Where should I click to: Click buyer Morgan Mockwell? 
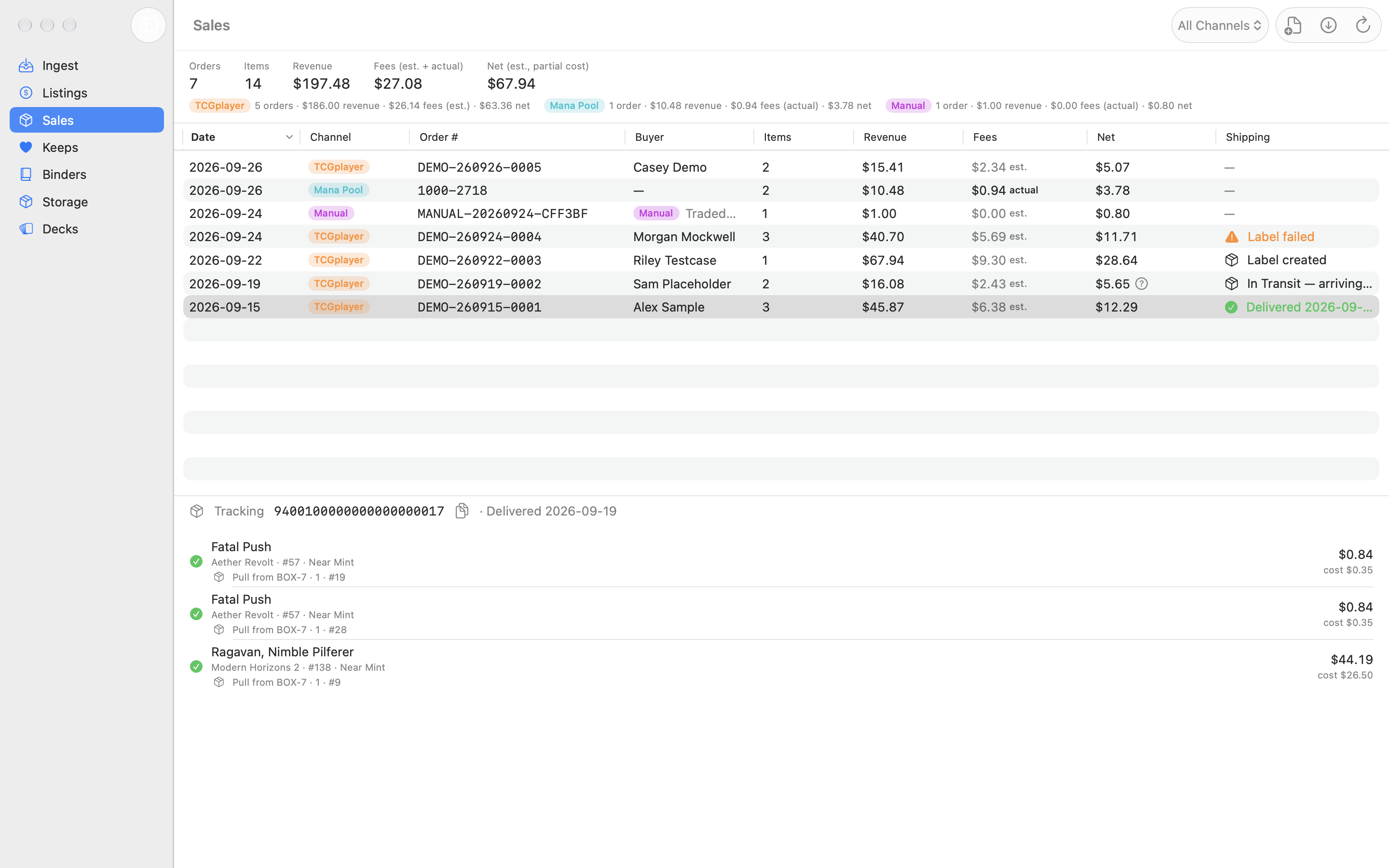pos(683,236)
